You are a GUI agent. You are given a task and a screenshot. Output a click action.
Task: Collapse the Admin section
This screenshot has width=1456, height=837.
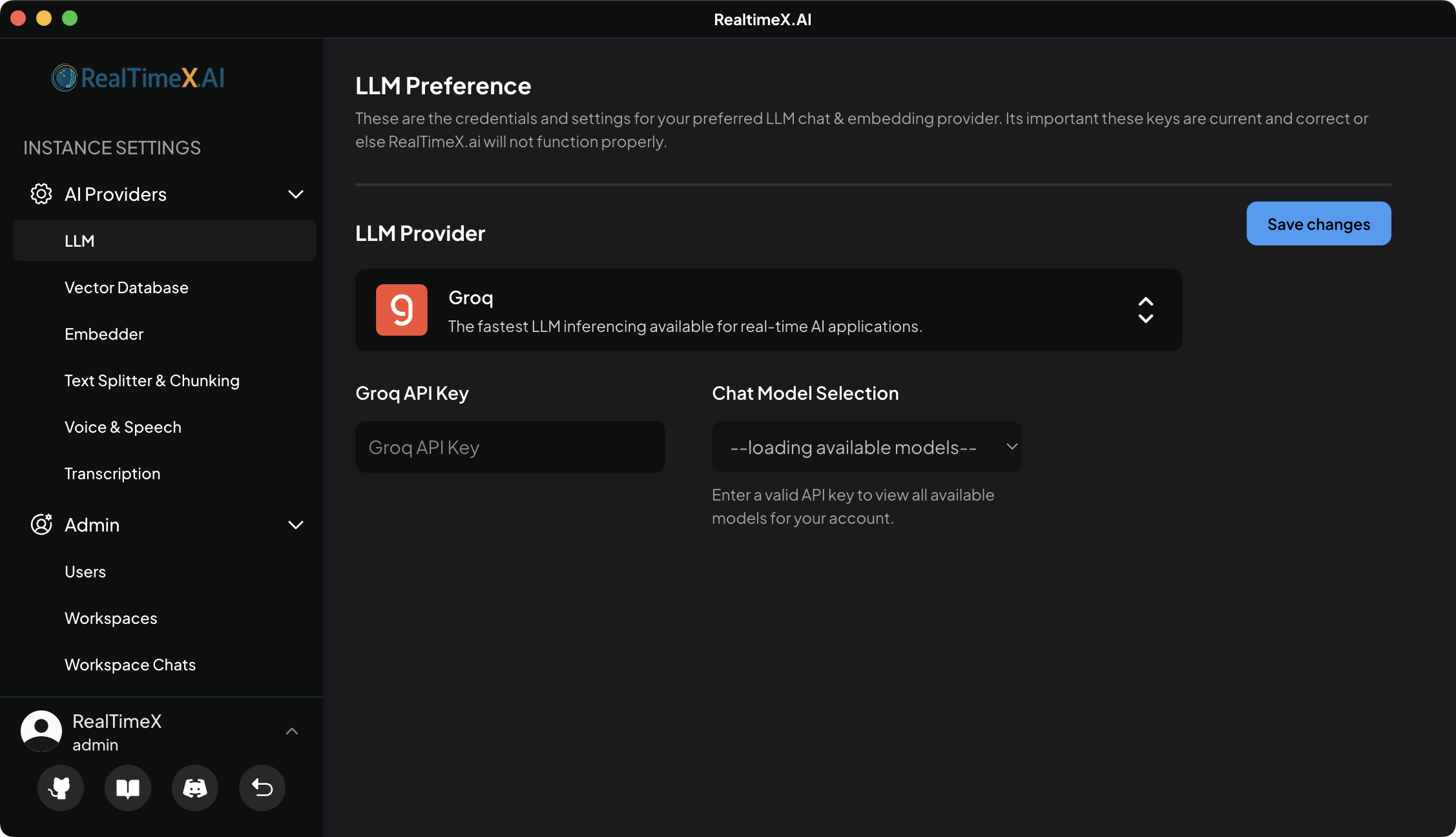296,524
